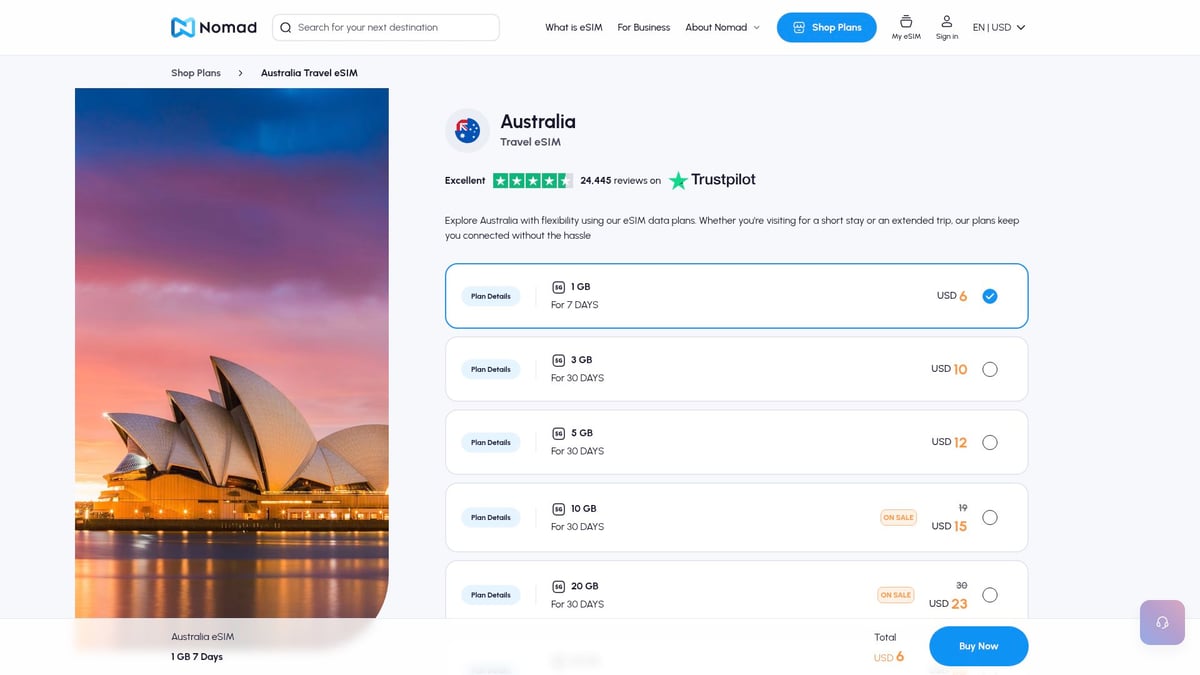1200x675 pixels.
Task: Click the Trustpilot star logo
Action: coord(679,180)
